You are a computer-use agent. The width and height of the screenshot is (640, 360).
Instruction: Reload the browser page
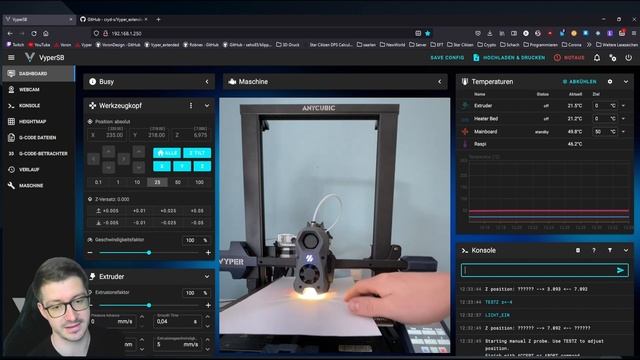coord(34,33)
